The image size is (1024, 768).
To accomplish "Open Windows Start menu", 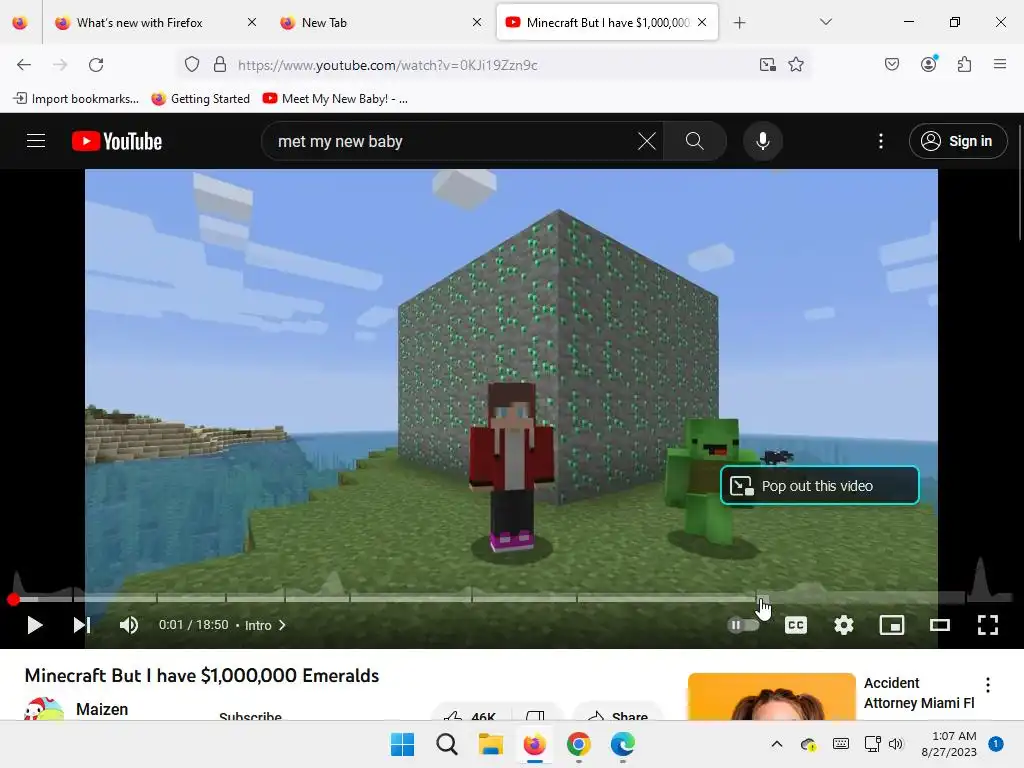I will coord(402,744).
